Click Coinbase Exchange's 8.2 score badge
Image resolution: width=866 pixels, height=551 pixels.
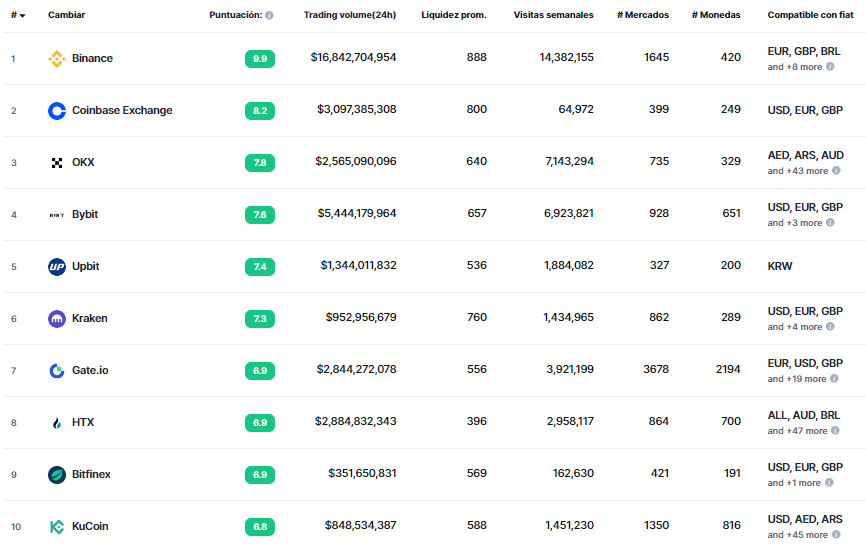[260, 111]
